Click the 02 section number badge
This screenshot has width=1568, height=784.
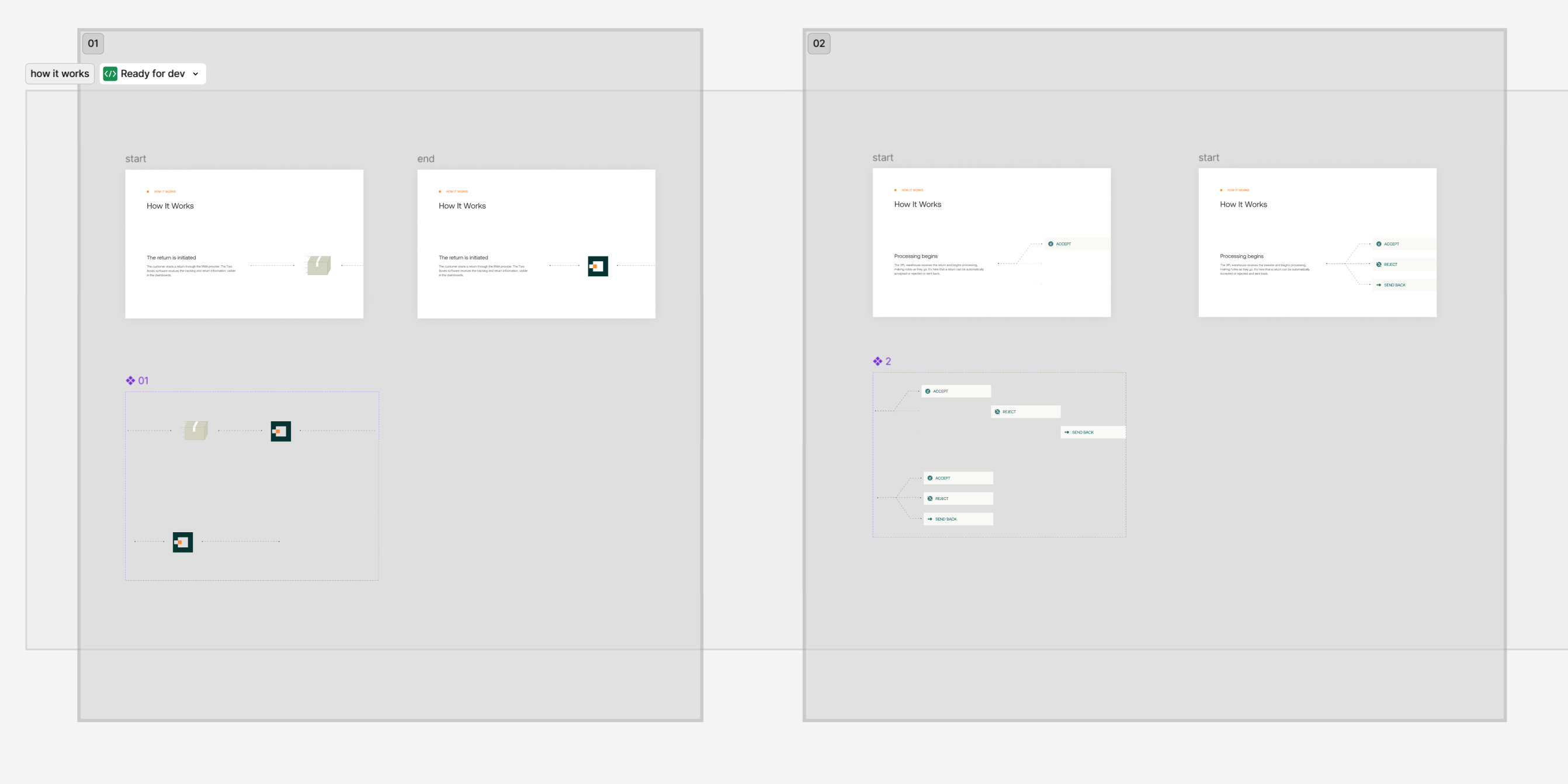[818, 43]
